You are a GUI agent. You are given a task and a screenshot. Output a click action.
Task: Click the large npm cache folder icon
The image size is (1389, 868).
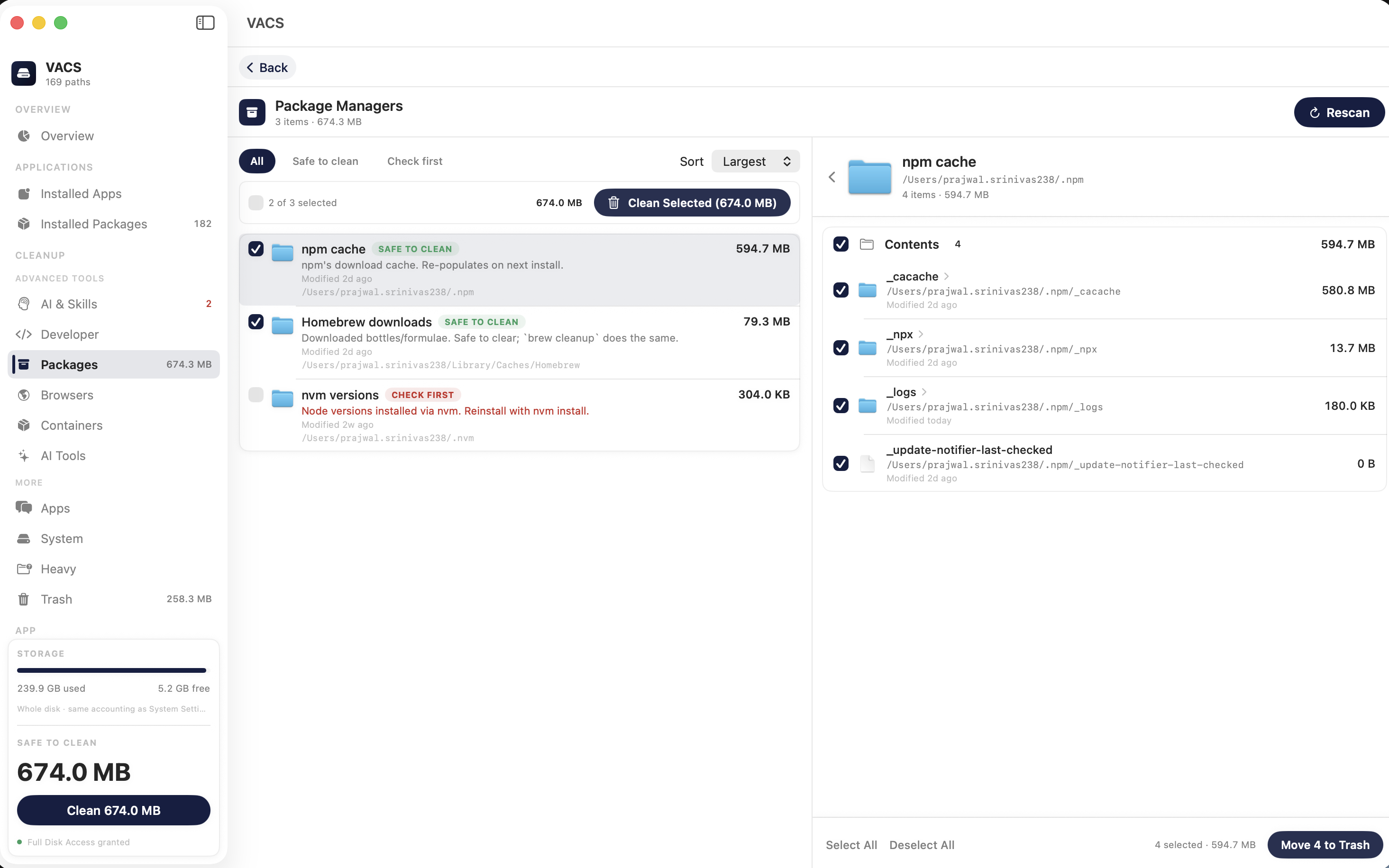coord(869,177)
